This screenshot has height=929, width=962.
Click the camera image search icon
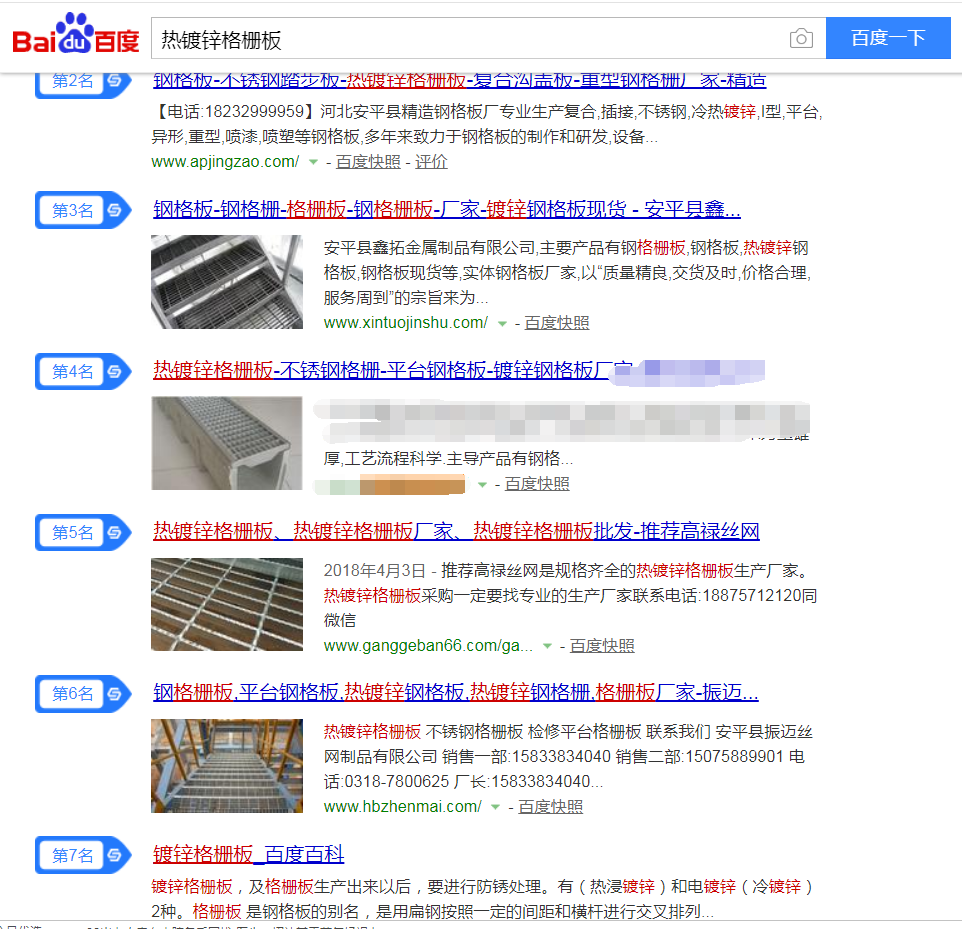click(x=801, y=39)
